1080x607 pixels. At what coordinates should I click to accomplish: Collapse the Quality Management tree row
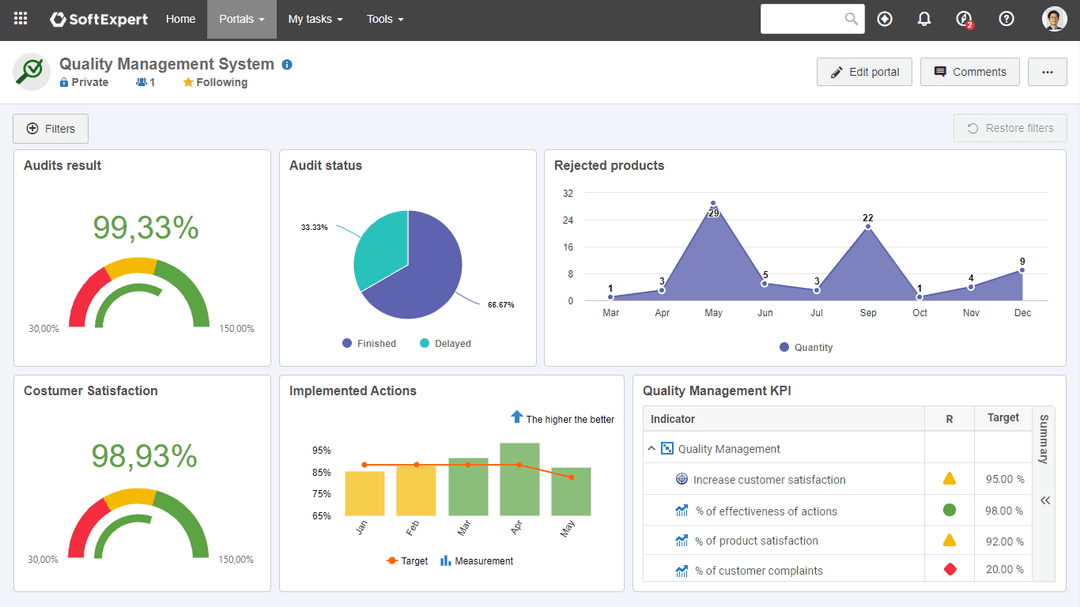(652, 449)
